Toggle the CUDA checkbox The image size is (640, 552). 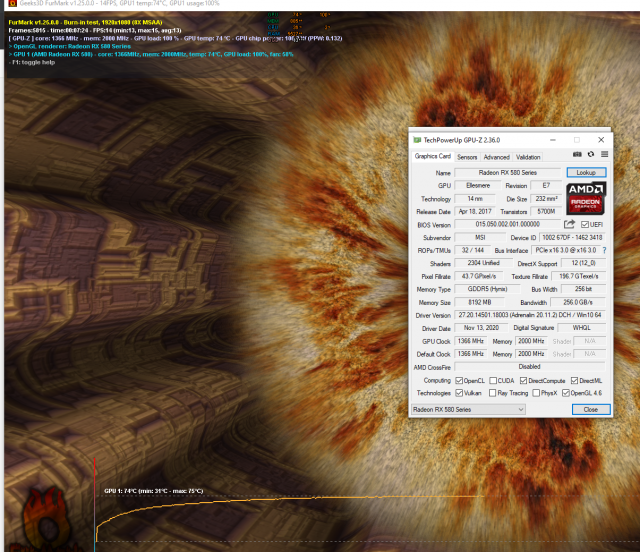(493, 381)
